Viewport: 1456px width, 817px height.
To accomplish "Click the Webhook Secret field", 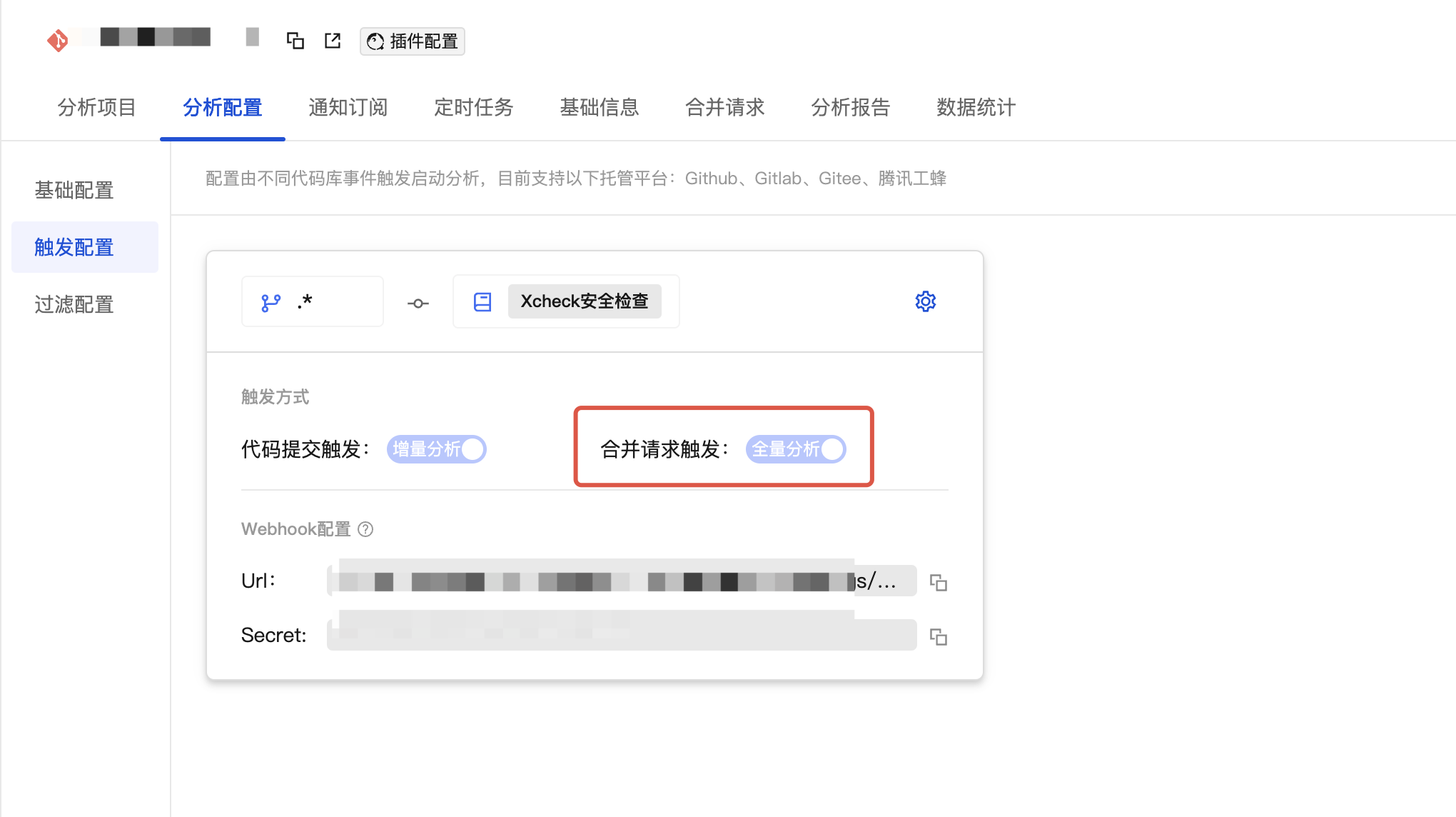I will [622, 635].
